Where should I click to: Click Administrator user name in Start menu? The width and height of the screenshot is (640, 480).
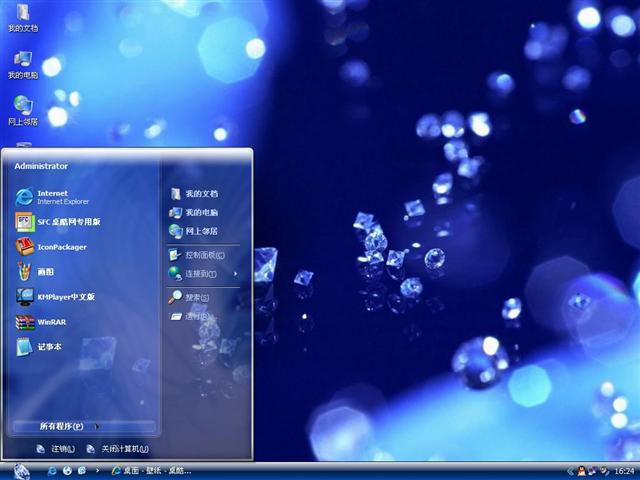(x=41, y=166)
